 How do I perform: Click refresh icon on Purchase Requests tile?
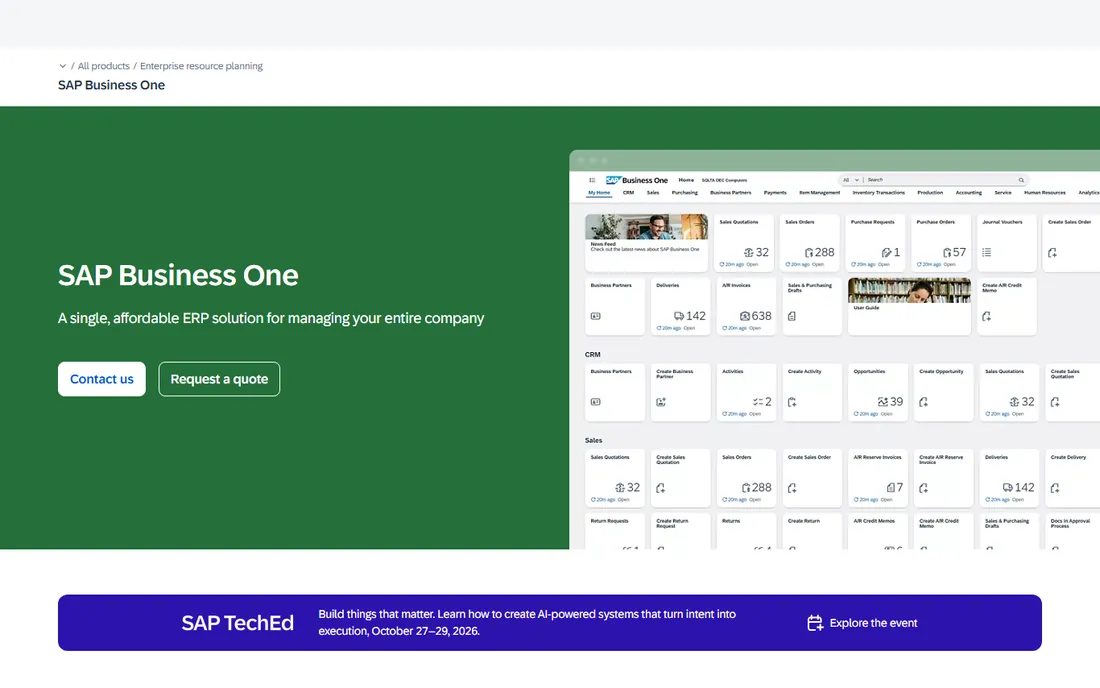tap(853, 264)
